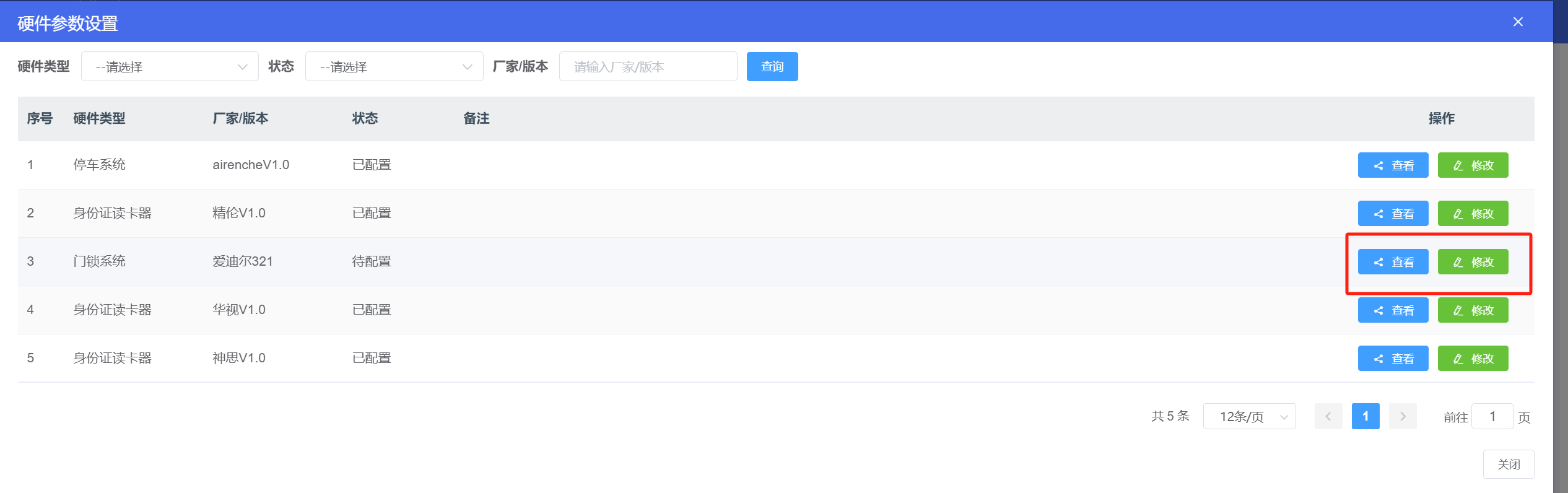Image resolution: width=1568 pixels, height=493 pixels.
Task: Click the 状态 column header
Action: (365, 118)
